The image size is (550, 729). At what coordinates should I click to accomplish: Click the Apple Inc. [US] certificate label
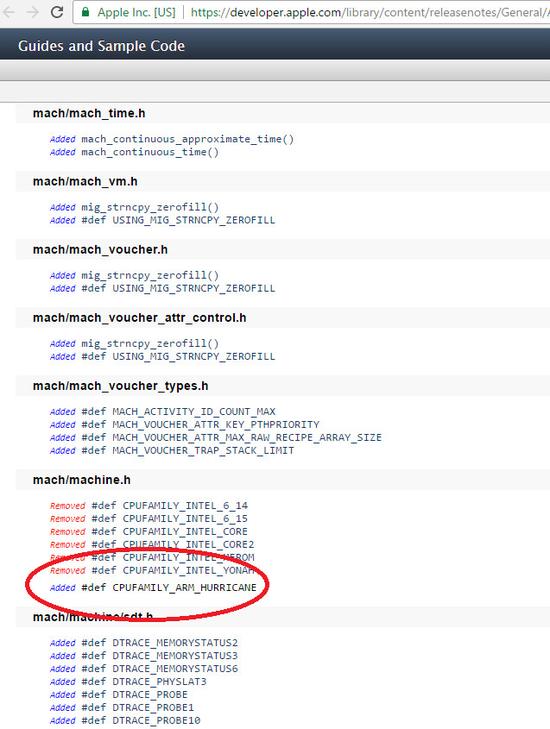pyautogui.click(x=136, y=13)
